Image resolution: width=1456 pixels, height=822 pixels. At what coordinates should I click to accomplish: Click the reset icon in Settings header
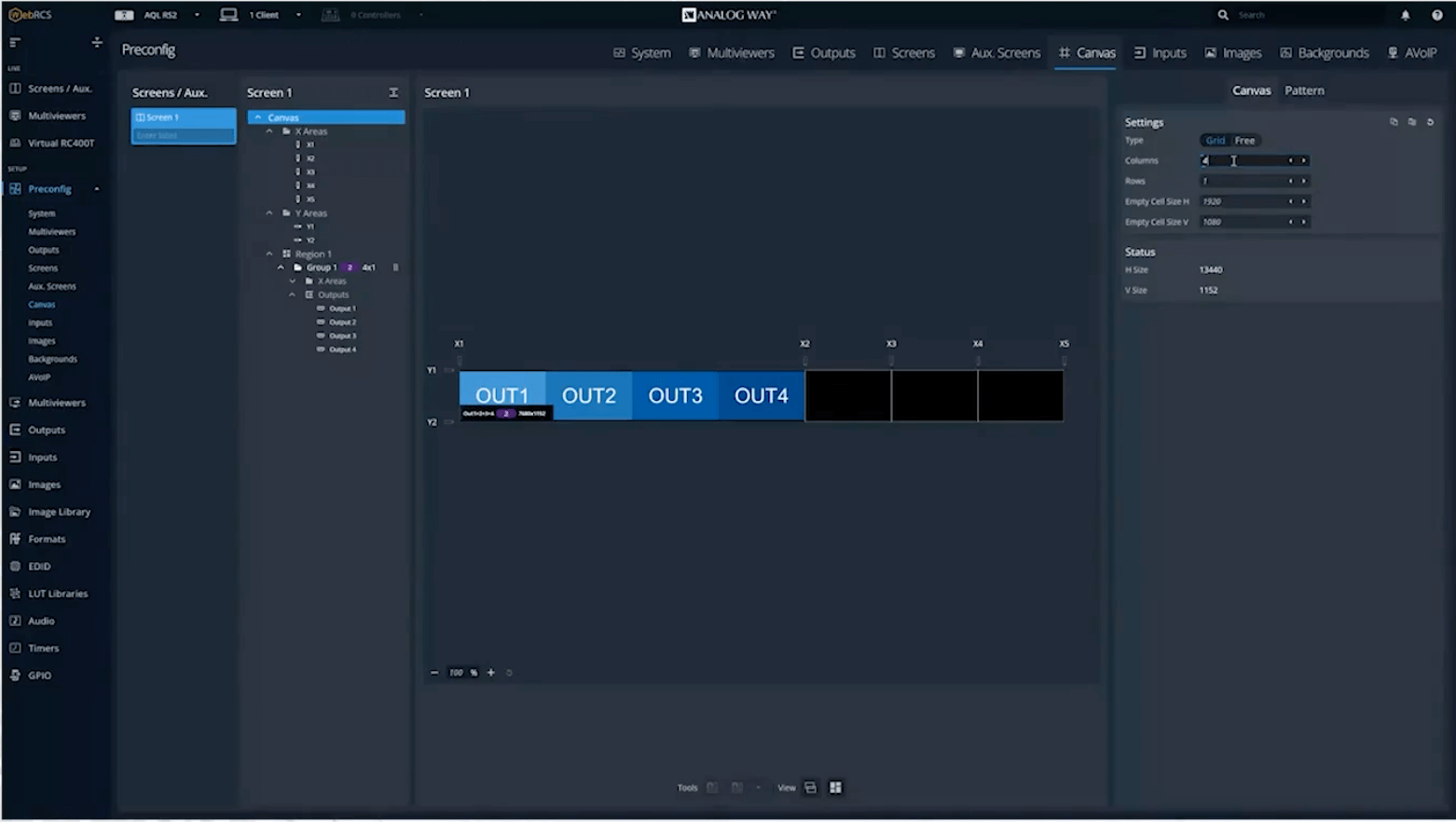(1430, 122)
